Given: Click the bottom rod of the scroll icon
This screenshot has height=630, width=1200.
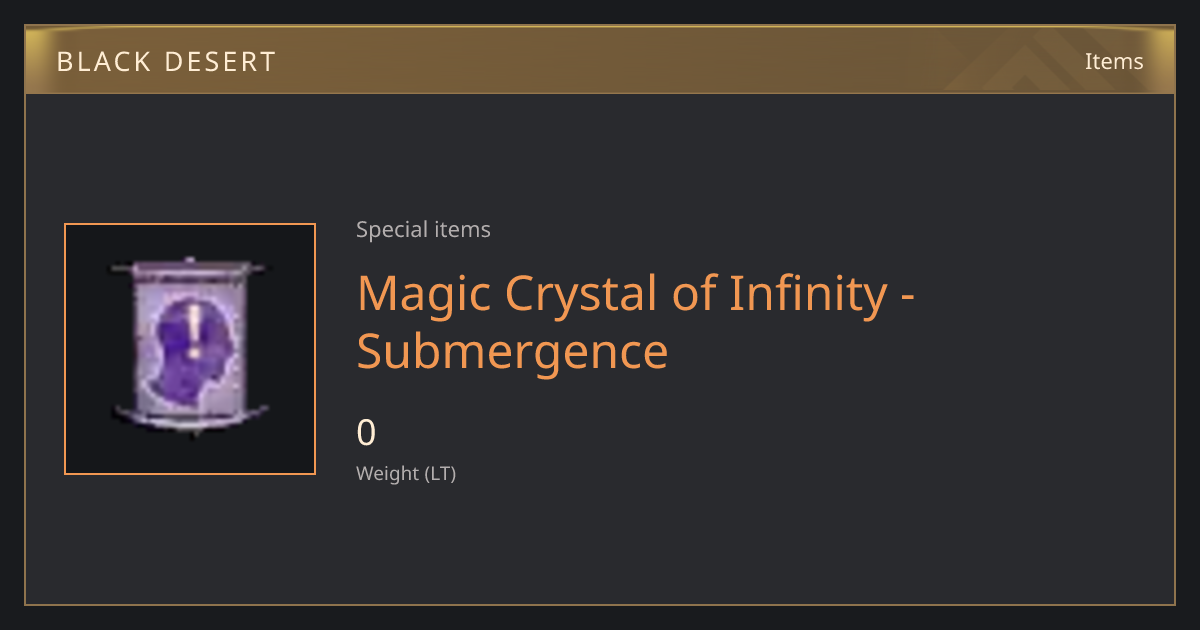Looking at the screenshot, I should pos(190,415).
